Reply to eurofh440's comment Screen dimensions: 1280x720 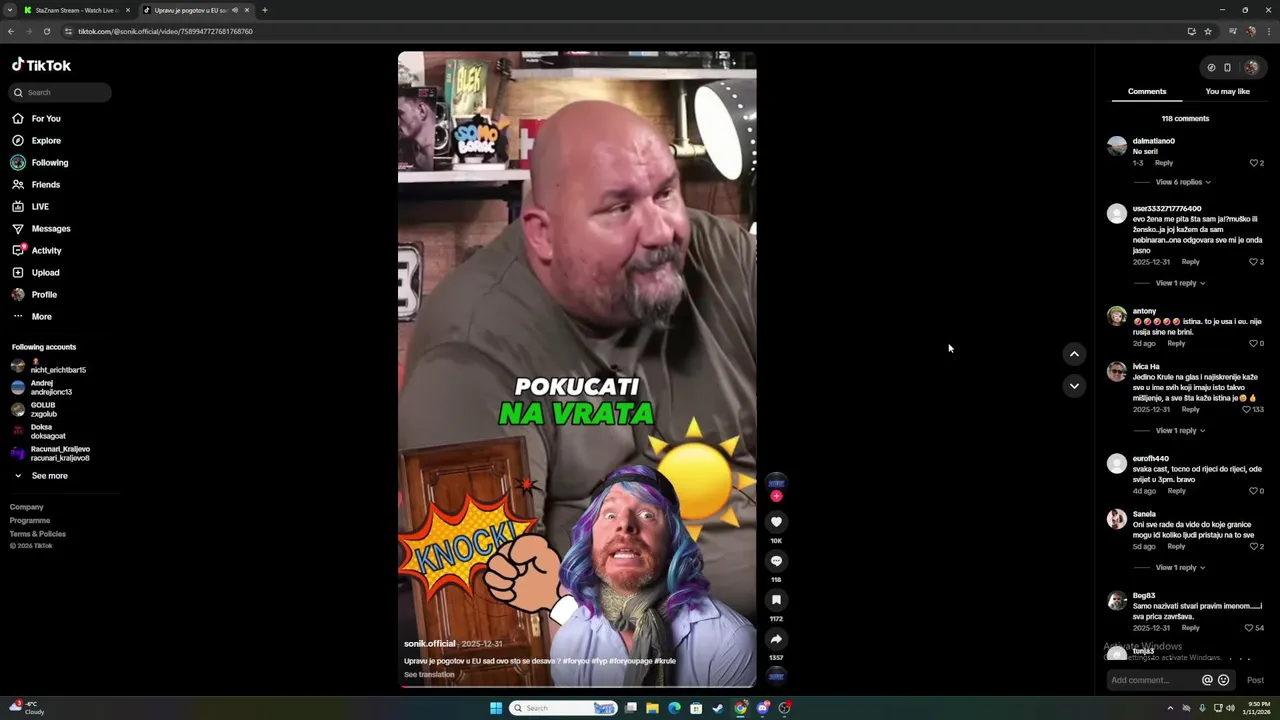[x=1176, y=491]
